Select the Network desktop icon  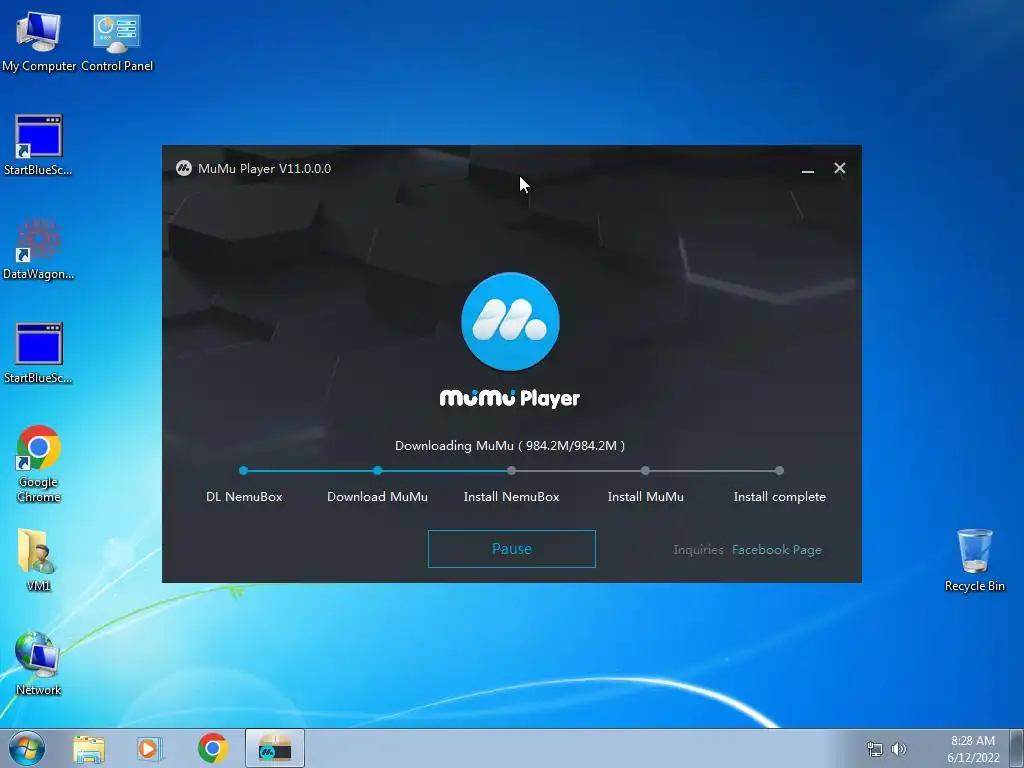[39, 664]
